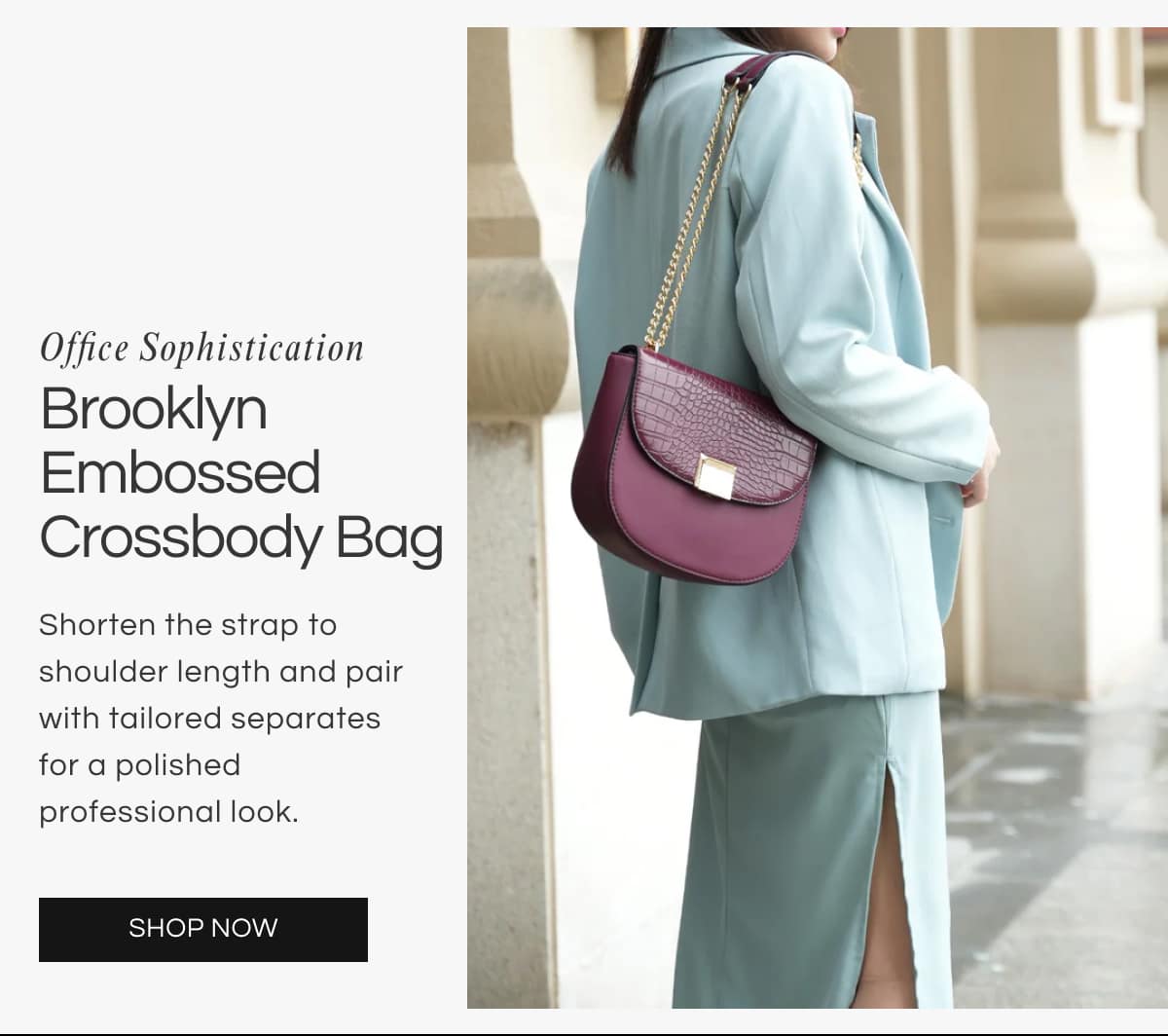Click the SHOP NOW button
The width and height of the screenshot is (1168, 1036).
[203, 929]
